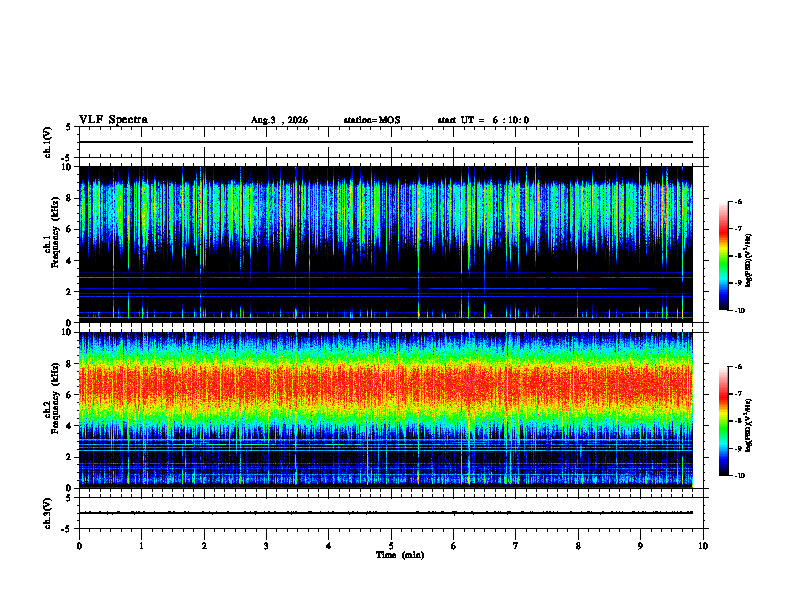Screen dimensions: 792x612
Task: Click the "ch.3(V)" axis label
Action: 48,514
